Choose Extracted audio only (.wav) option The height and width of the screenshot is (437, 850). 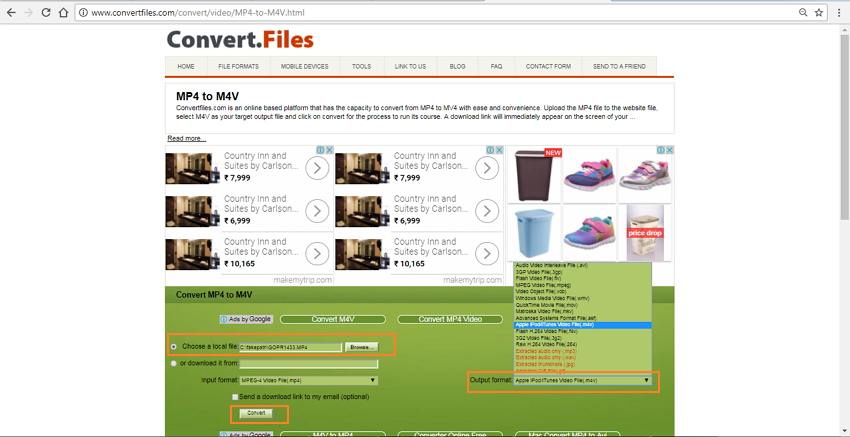(x=582, y=357)
